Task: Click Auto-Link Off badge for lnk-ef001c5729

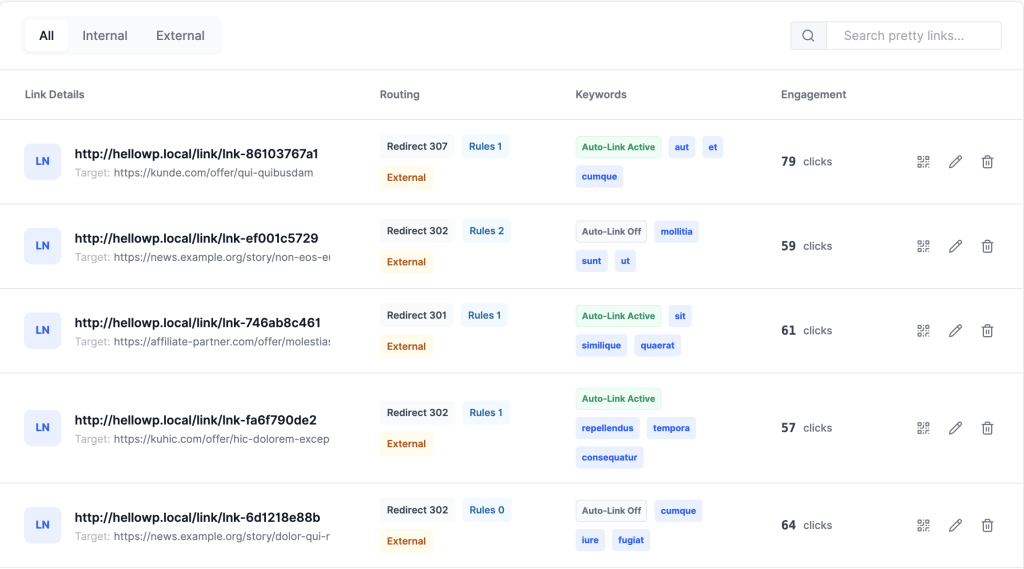Action: [611, 231]
